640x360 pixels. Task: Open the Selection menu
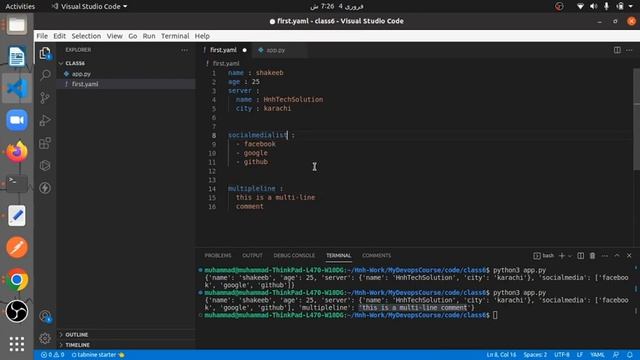coord(86,36)
